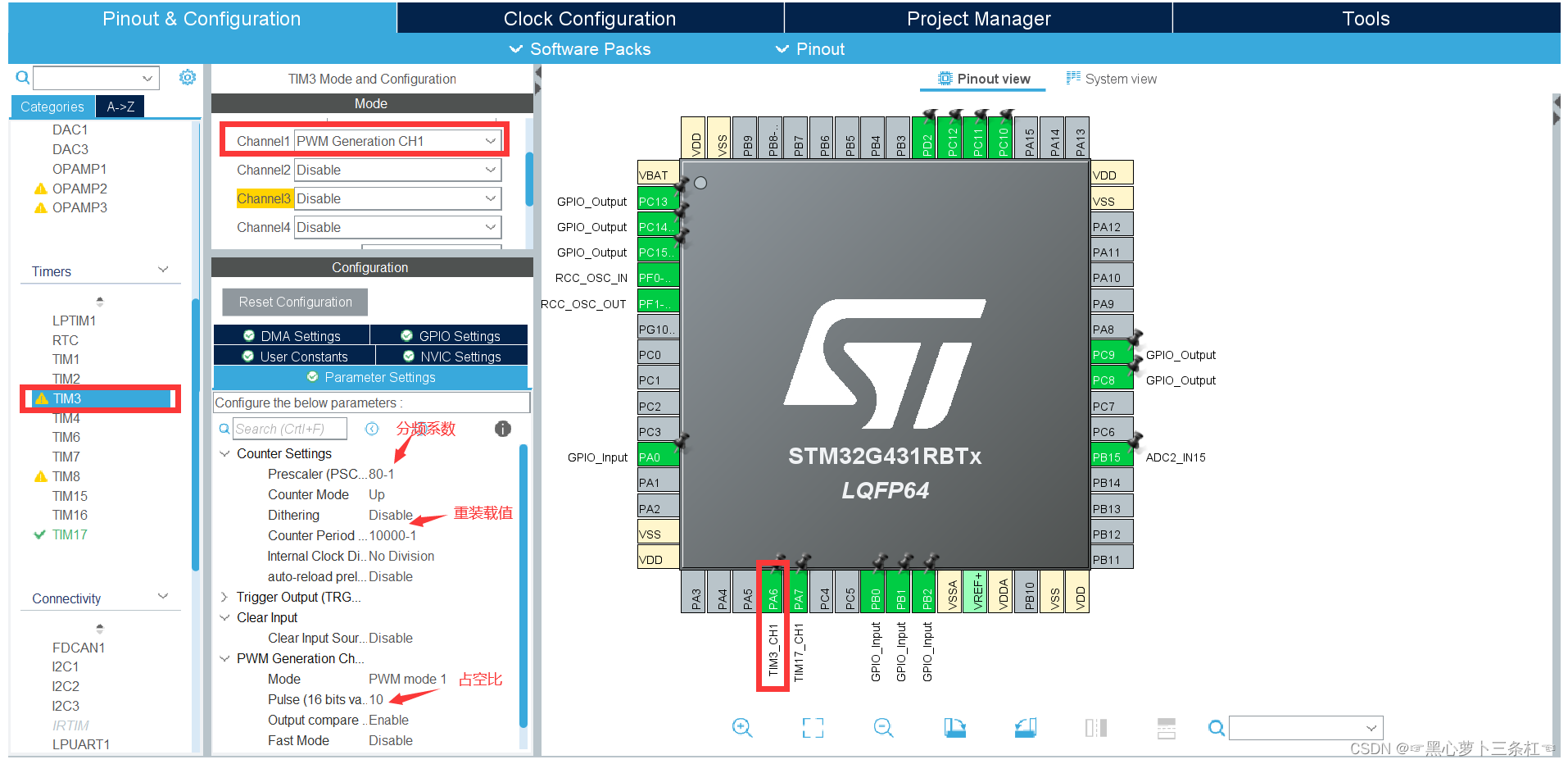
Task: Click the rotate counter-clockwise icon below the pinout
Action: click(x=1026, y=728)
